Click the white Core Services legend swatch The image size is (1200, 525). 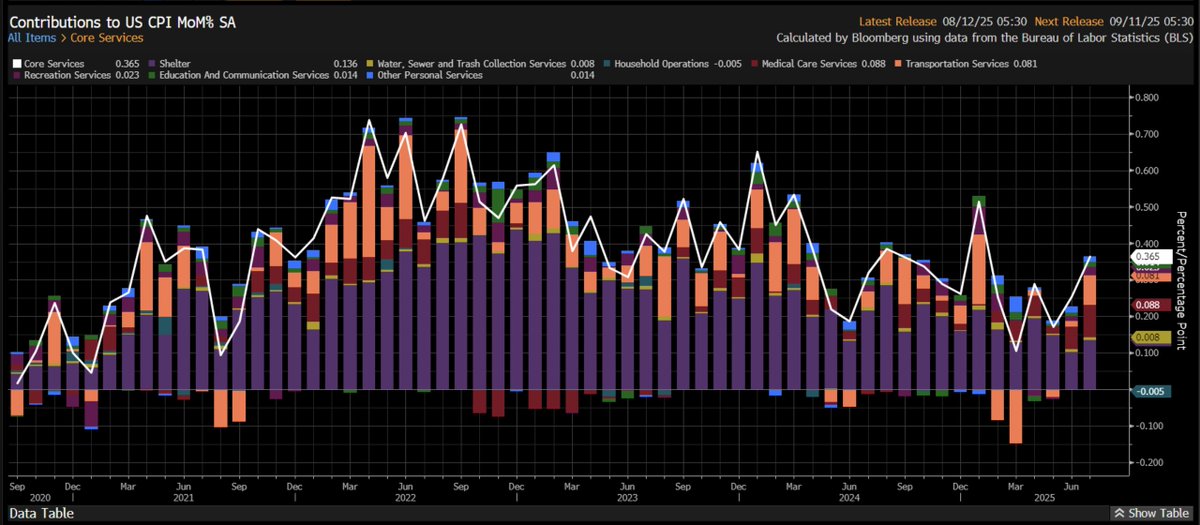click(x=17, y=64)
